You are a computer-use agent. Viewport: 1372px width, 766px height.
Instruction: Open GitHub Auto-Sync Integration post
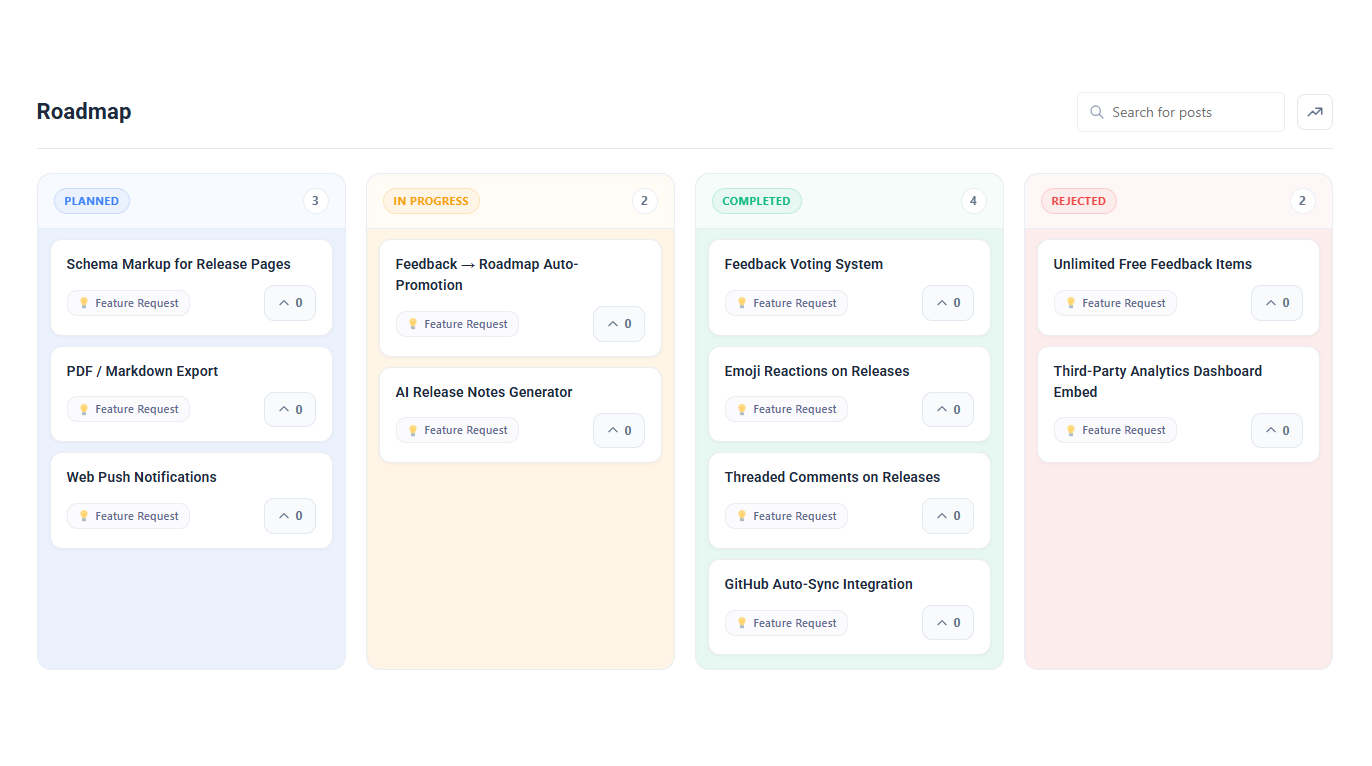click(819, 584)
